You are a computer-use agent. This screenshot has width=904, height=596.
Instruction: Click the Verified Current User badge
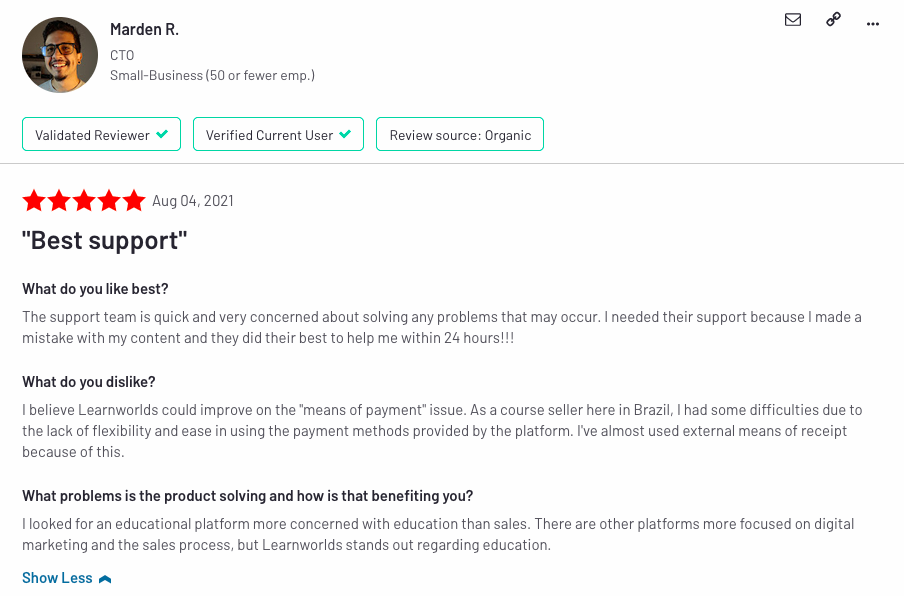pyautogui.click(x=278, y=134)
